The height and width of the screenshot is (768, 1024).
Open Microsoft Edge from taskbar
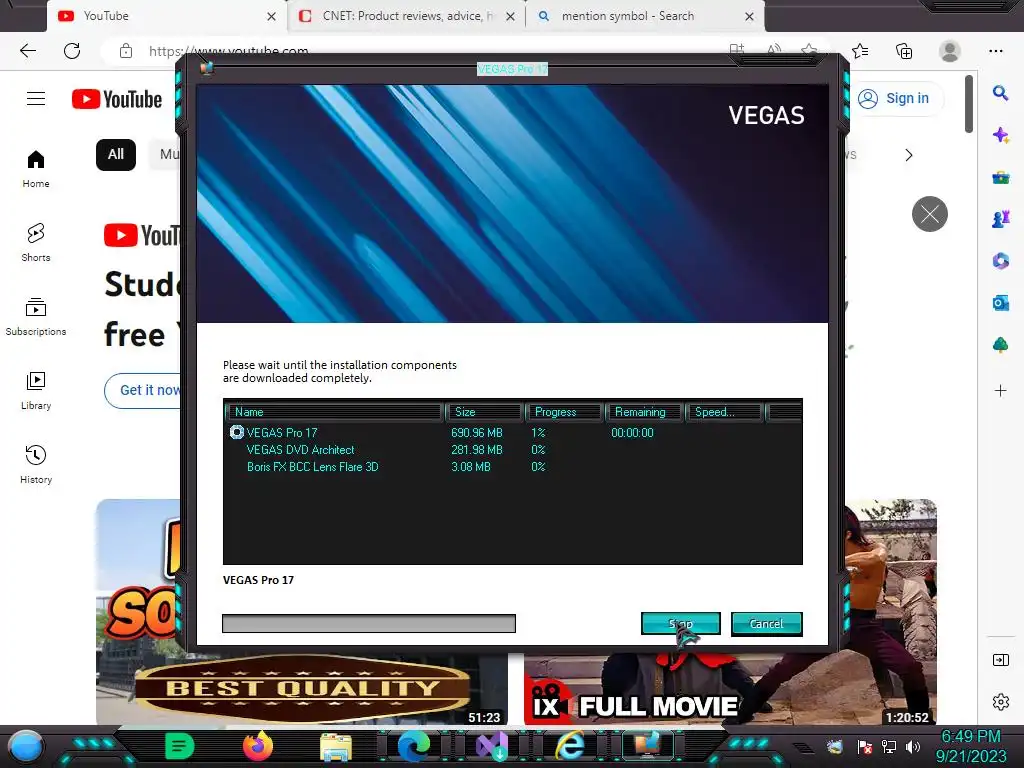[x=414, y=746]
